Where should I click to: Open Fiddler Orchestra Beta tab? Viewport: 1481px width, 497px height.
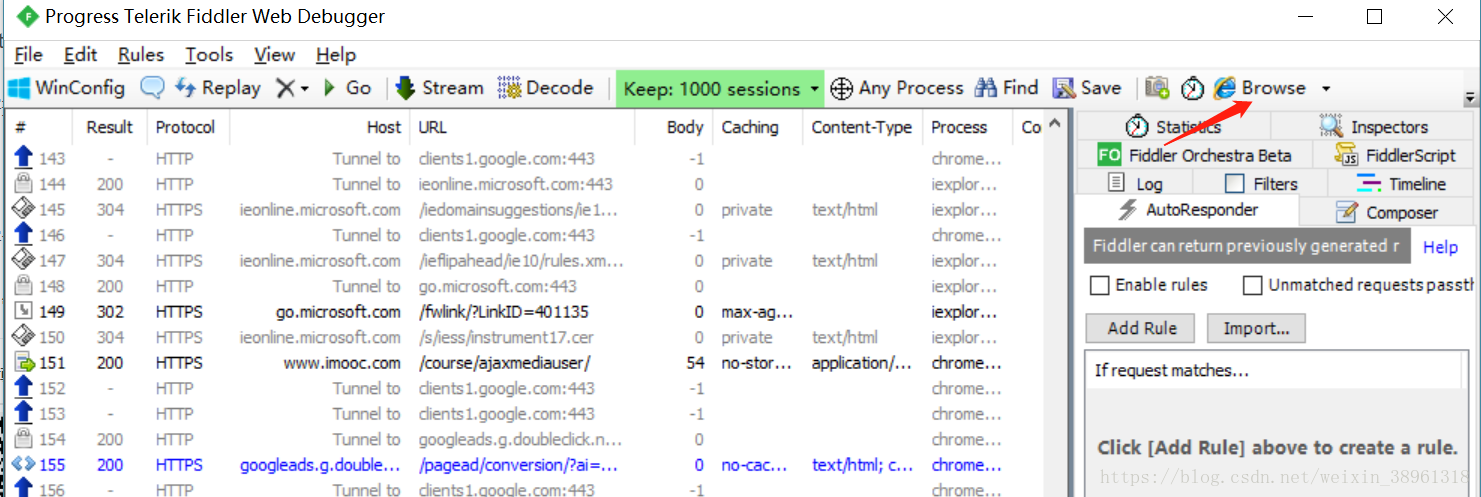point(1195,155)
